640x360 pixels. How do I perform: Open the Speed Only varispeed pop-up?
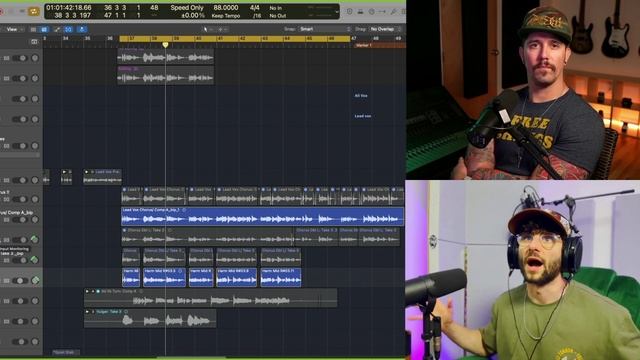[187, 8]
